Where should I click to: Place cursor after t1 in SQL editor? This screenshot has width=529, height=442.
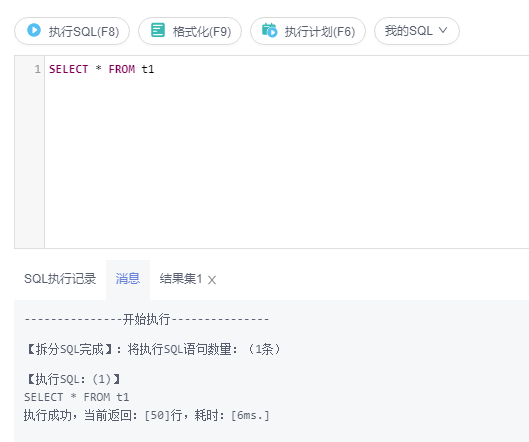point(155,69)
